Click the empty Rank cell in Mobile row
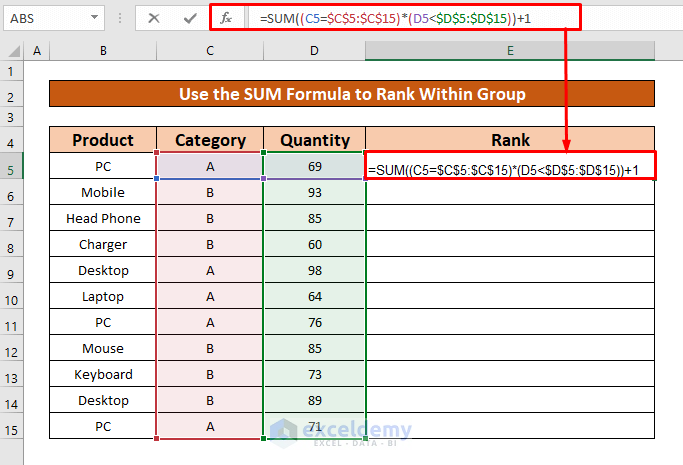Image resolution: width=683 pixels, height=465 pixels. [510, 192]
